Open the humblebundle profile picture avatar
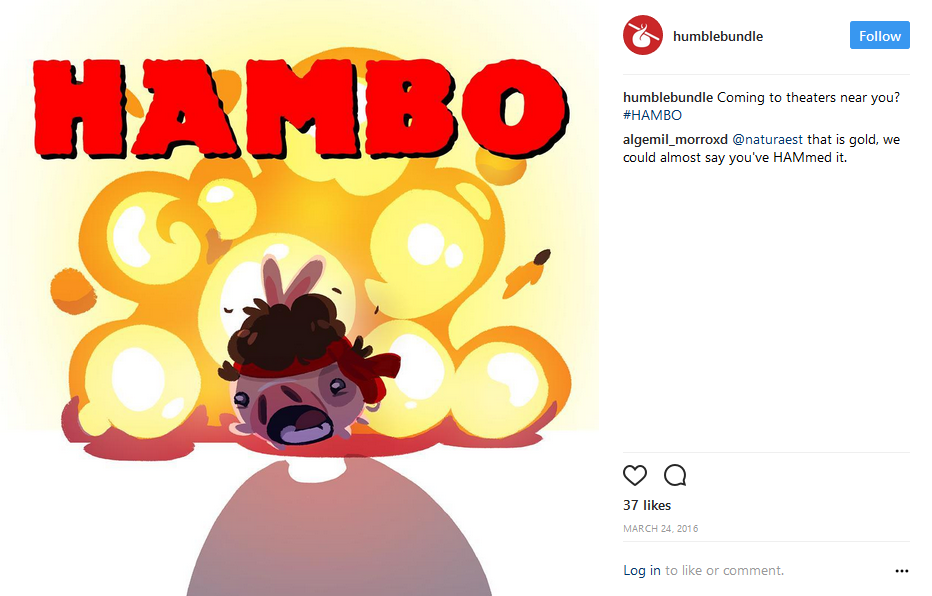Screen dimensions: 932x596 643,36
